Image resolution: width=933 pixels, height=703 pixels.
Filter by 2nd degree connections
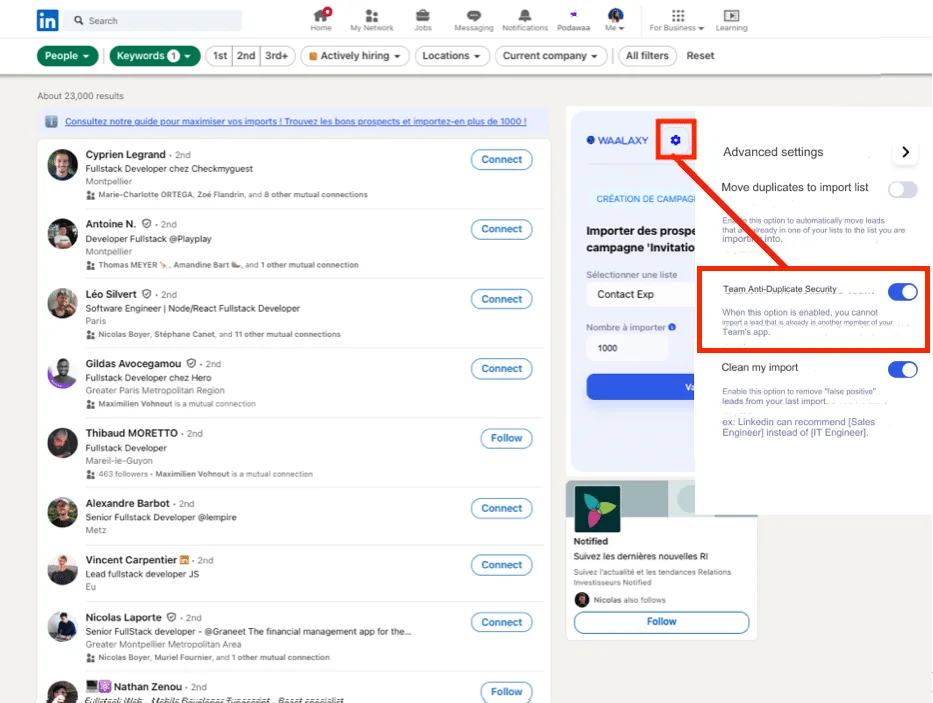tap(246, 55)
